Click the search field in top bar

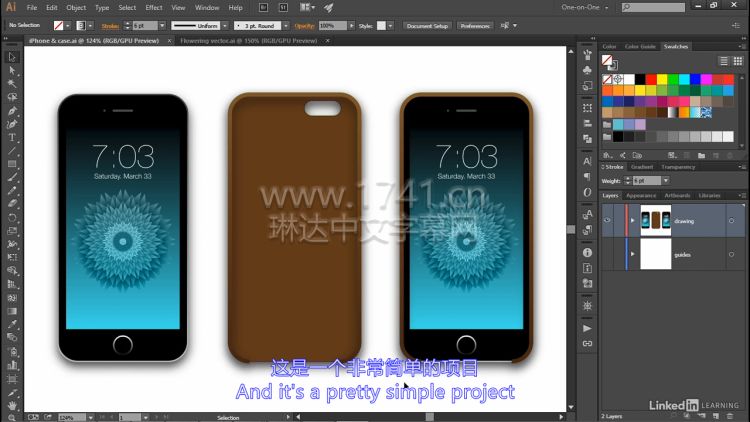(x=653, y=7)
